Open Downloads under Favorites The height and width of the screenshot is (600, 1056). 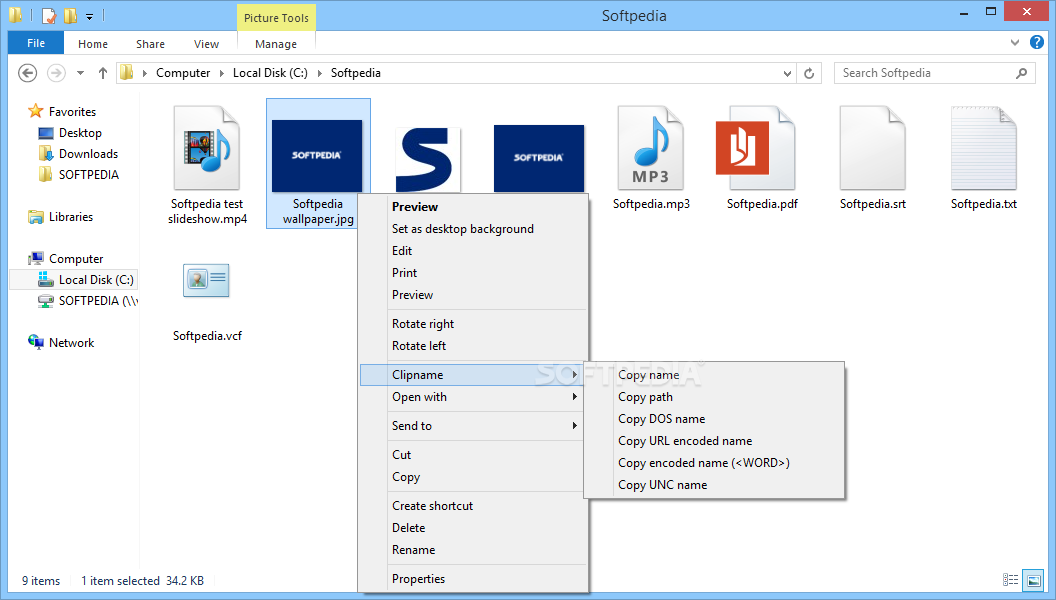point(88,154)
